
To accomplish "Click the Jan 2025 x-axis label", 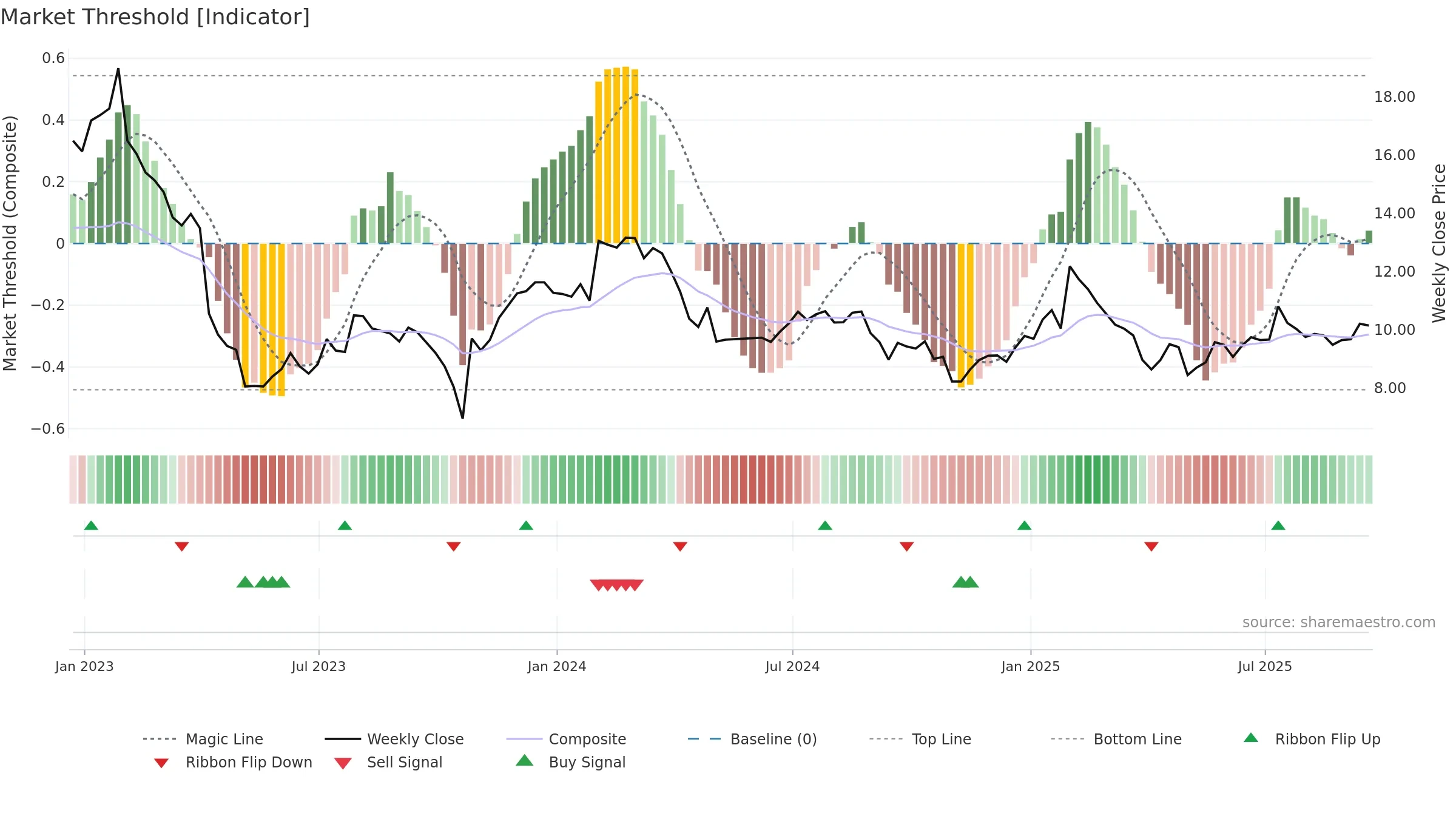I will click(x=1031, y=667).
